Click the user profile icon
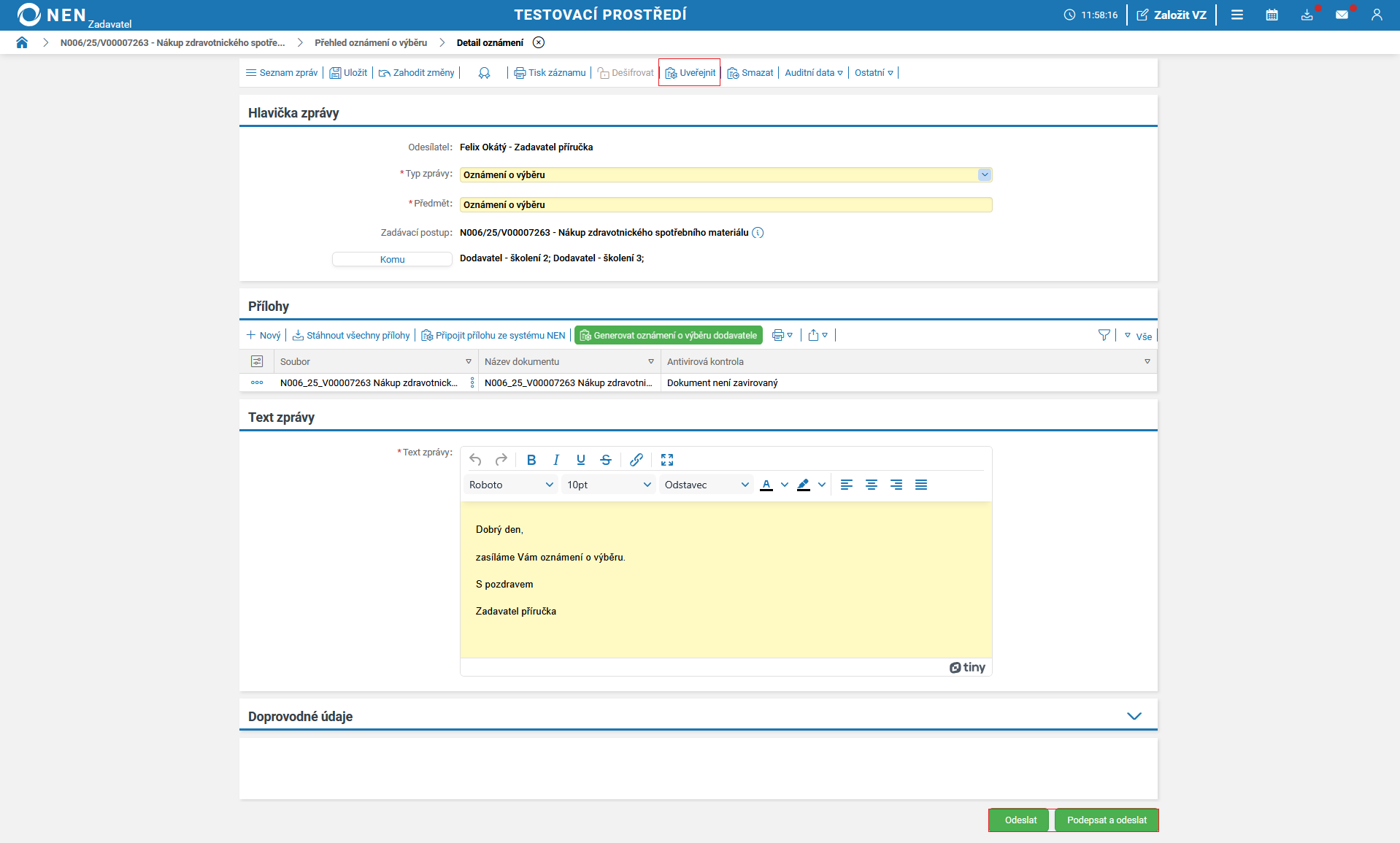 pos(1377,15)
